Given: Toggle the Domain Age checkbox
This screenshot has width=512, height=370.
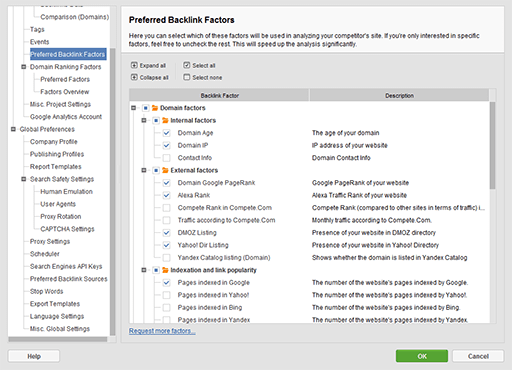Looking at the screenshot, I should click(x=166, y=133).
